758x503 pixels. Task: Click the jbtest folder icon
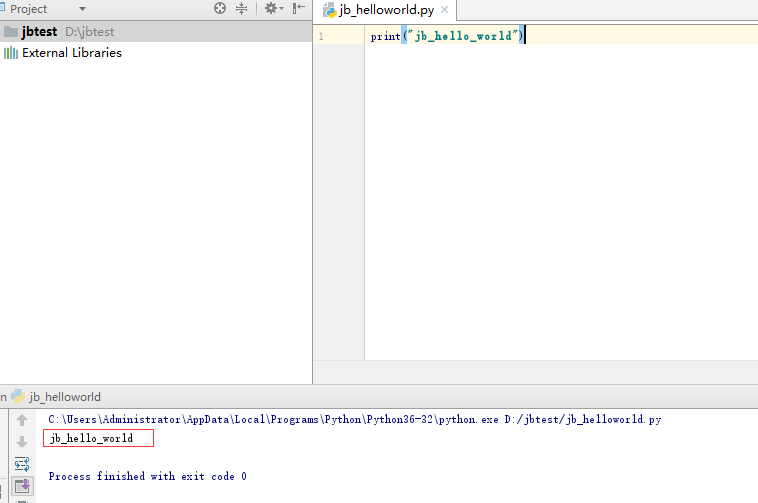(11, 32)
